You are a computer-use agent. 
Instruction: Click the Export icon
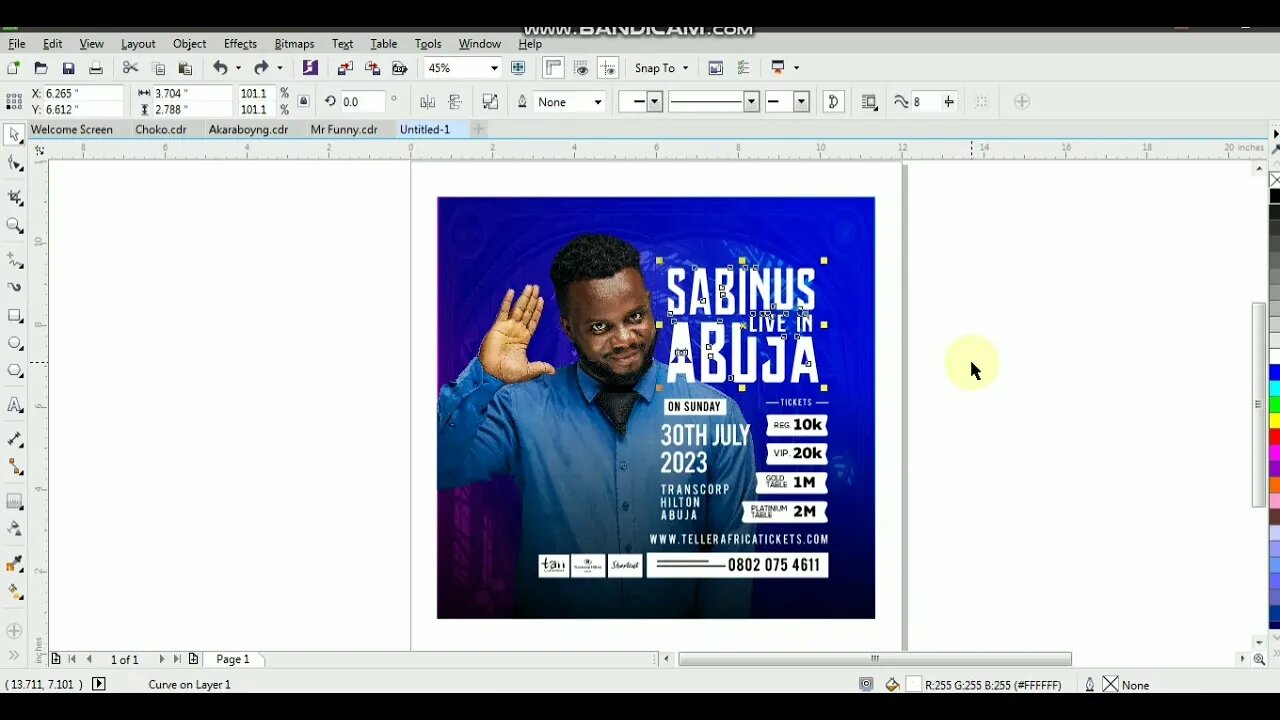click(372, 68)
